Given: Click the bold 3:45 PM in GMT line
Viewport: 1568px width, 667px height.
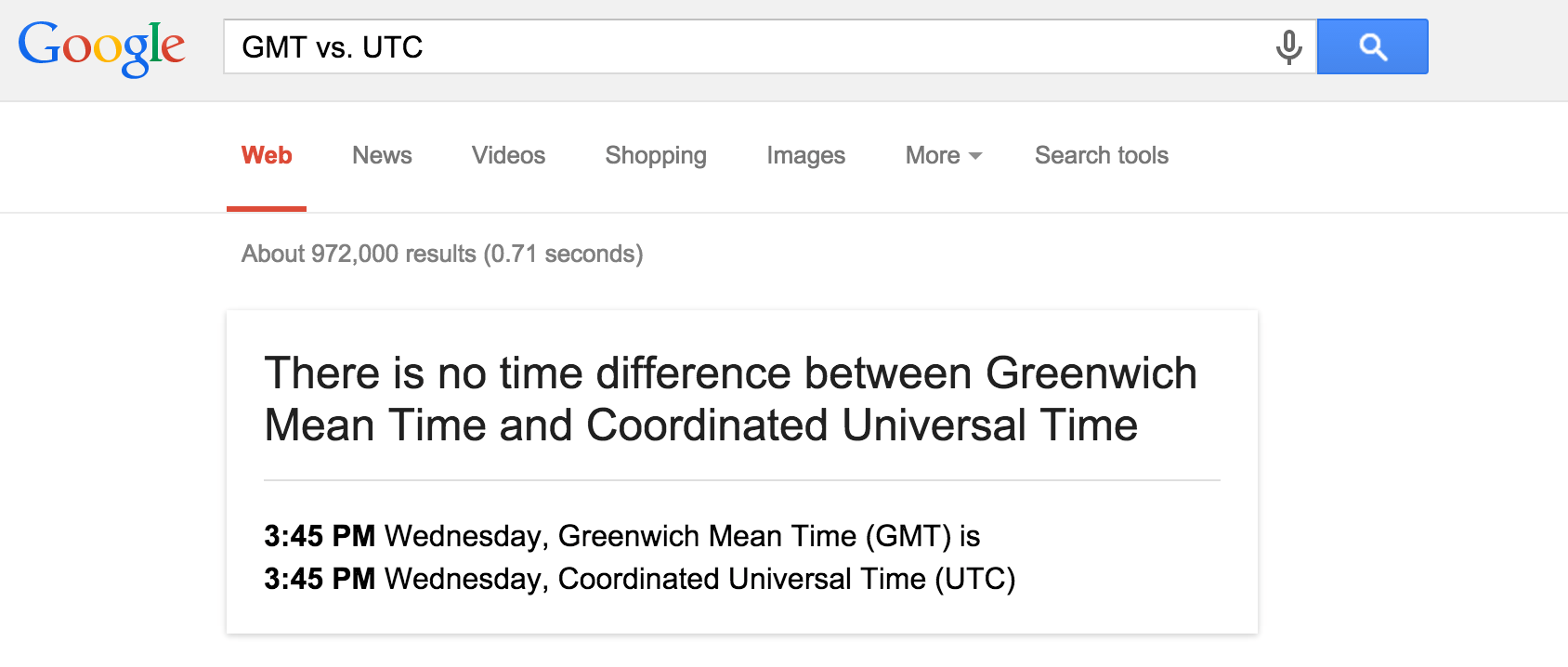Looking at the screenshot, I should pos(320,536).
